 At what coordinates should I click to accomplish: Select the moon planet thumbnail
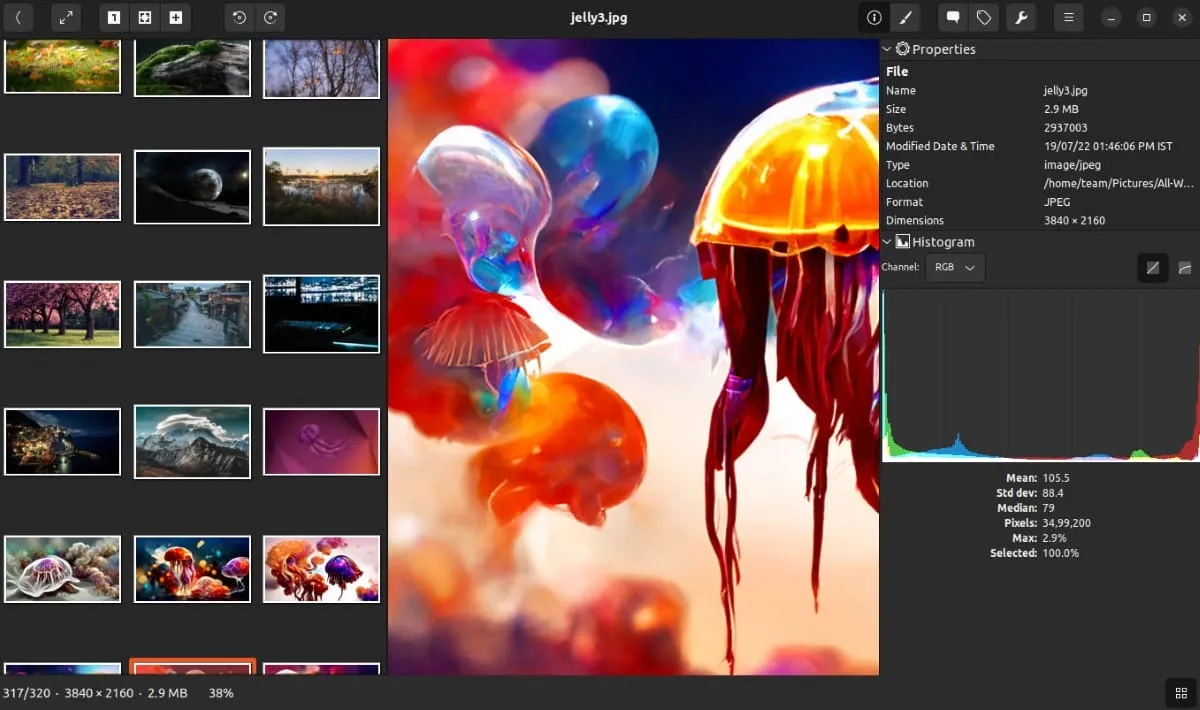pos(192,187)
